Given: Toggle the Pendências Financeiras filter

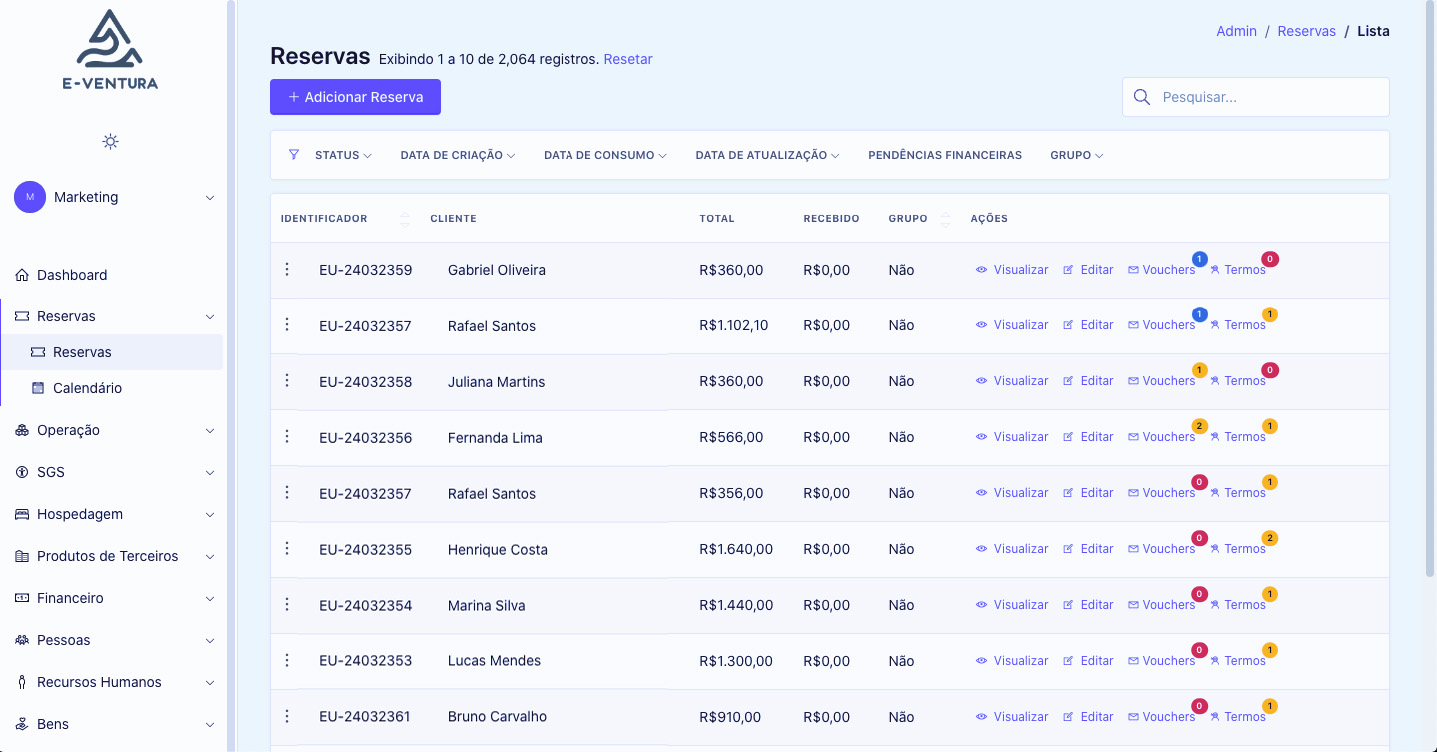Looking at the screenshot, I should tap(944, 155).
